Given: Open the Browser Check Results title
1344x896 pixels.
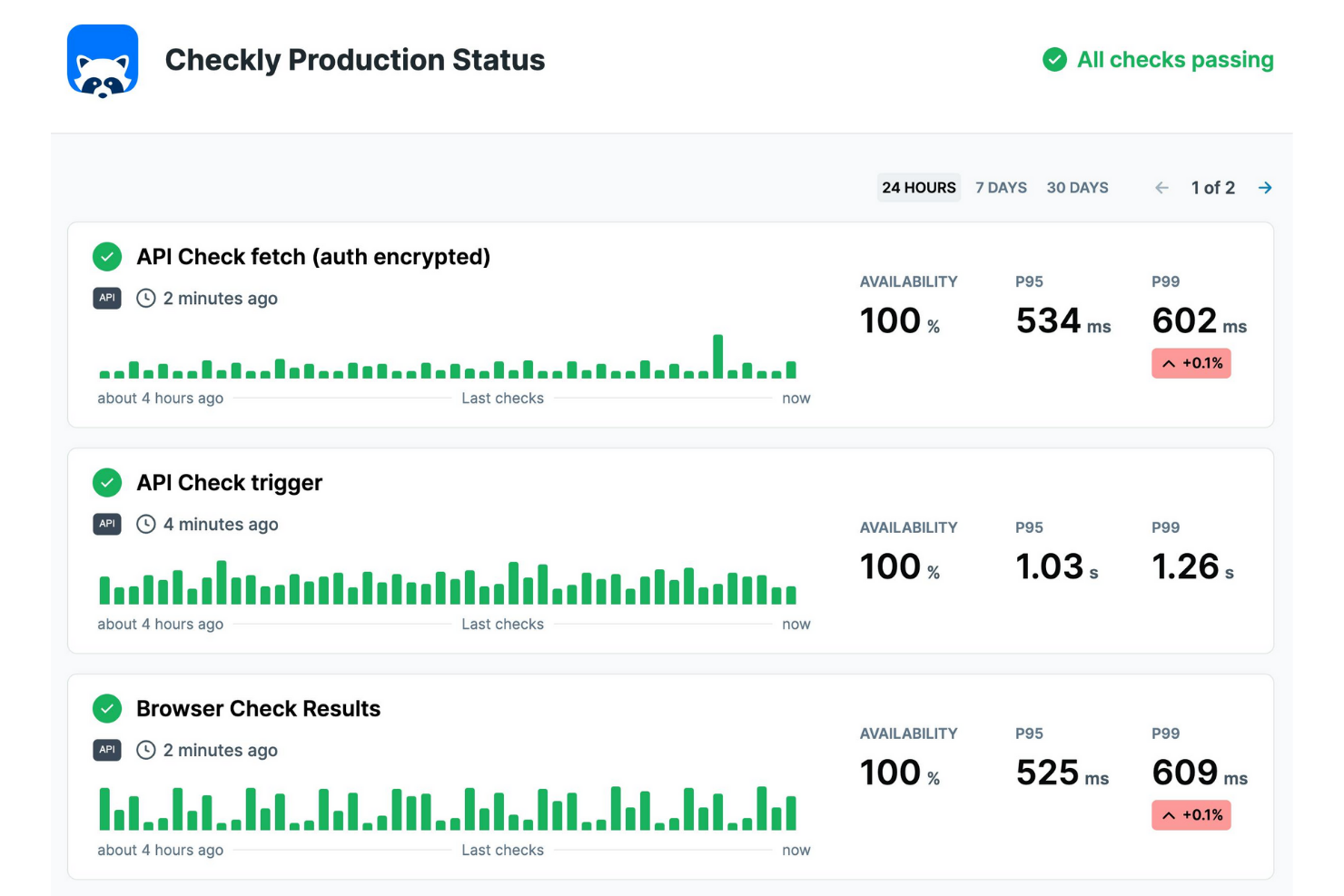Looking at the screenshot, I should click(x=258, y=709).
